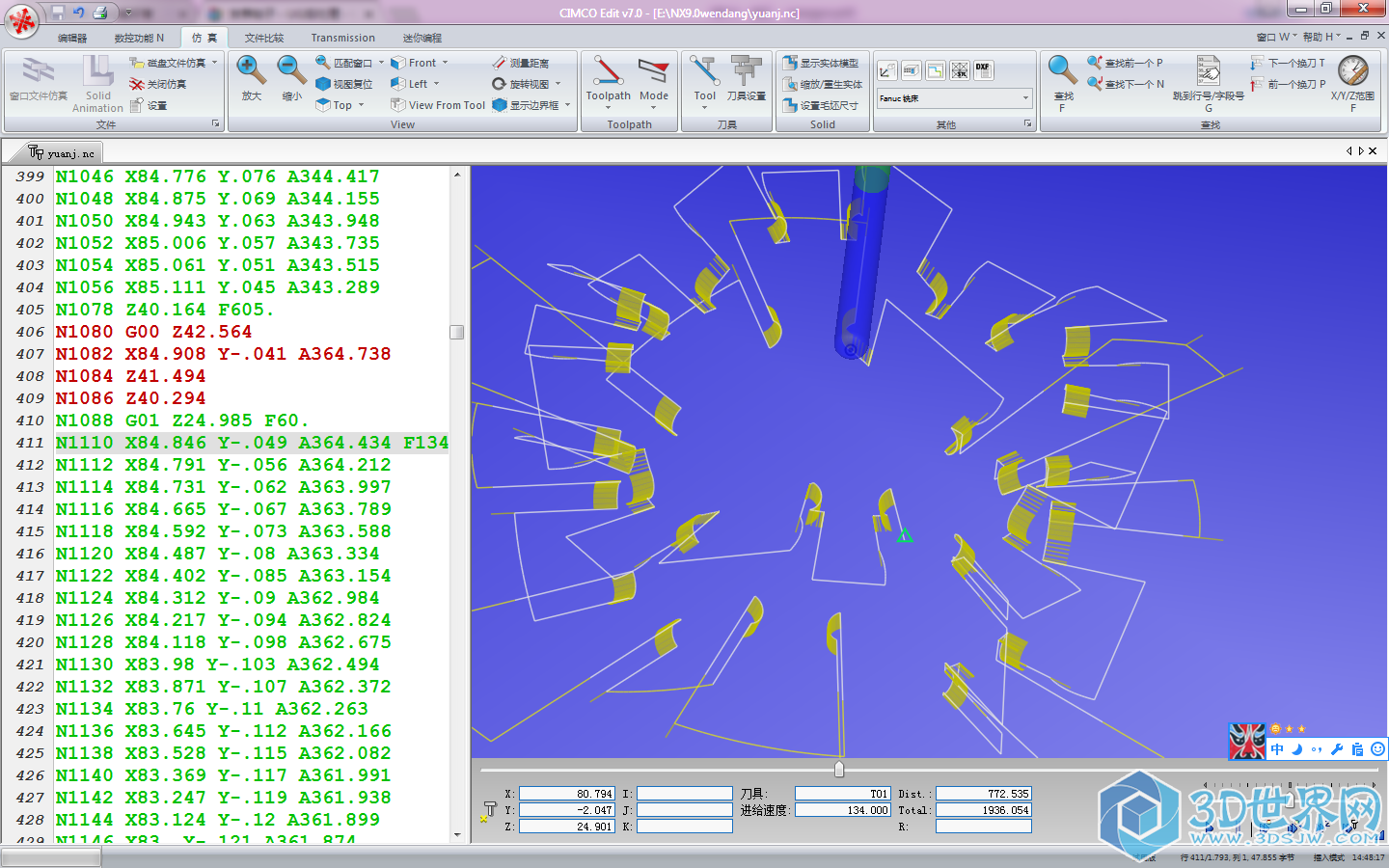Switch to Top view cube
1389x868 pixels.
[334, 105]
